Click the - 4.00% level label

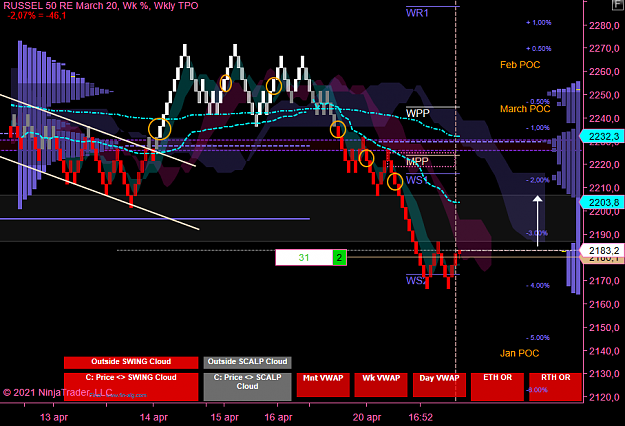(x=538, y=285)
